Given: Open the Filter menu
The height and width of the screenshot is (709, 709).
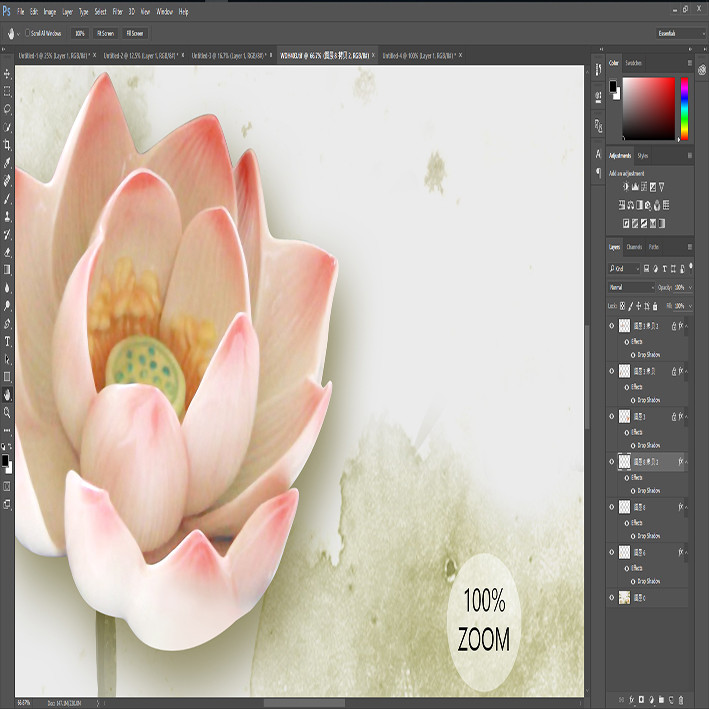Looking at the screenshot, I should coord(118,12).
